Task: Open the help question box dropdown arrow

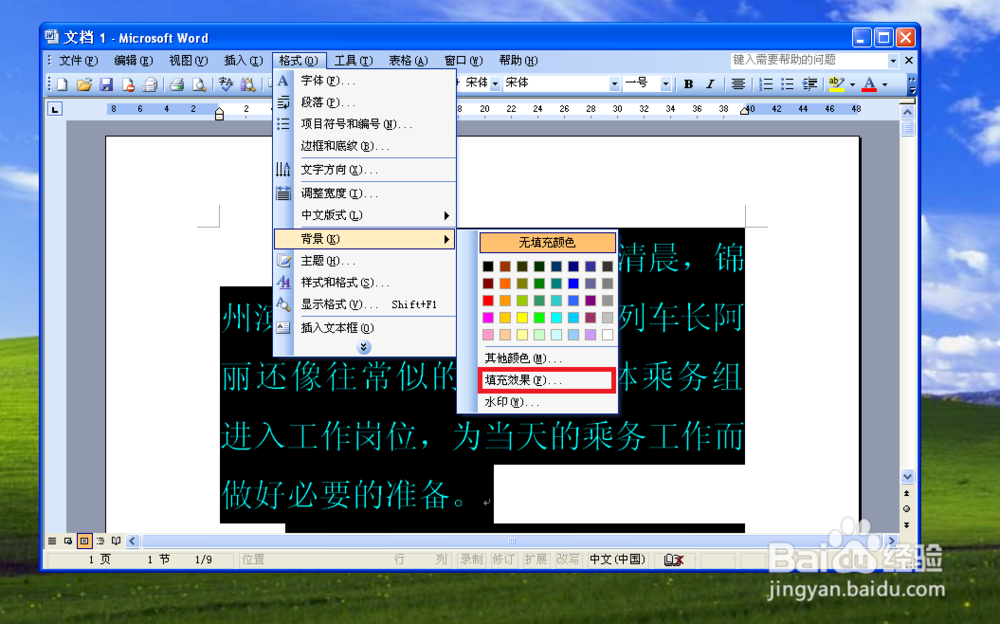Action: tap(893, 61)
